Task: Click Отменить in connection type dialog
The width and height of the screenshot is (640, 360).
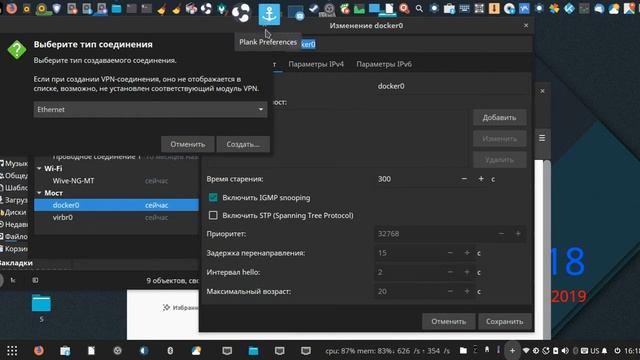Action: [x=187, y=144]
